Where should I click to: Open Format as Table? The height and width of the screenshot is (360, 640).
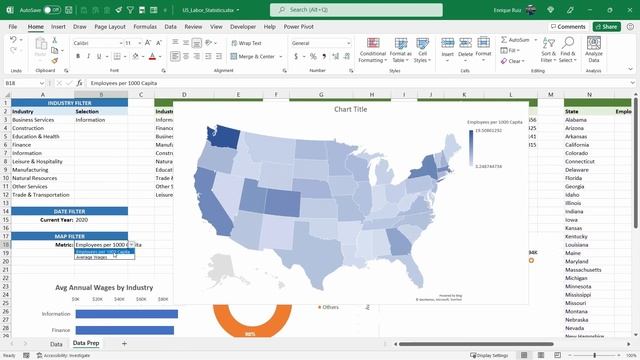(x=400, y=50)
